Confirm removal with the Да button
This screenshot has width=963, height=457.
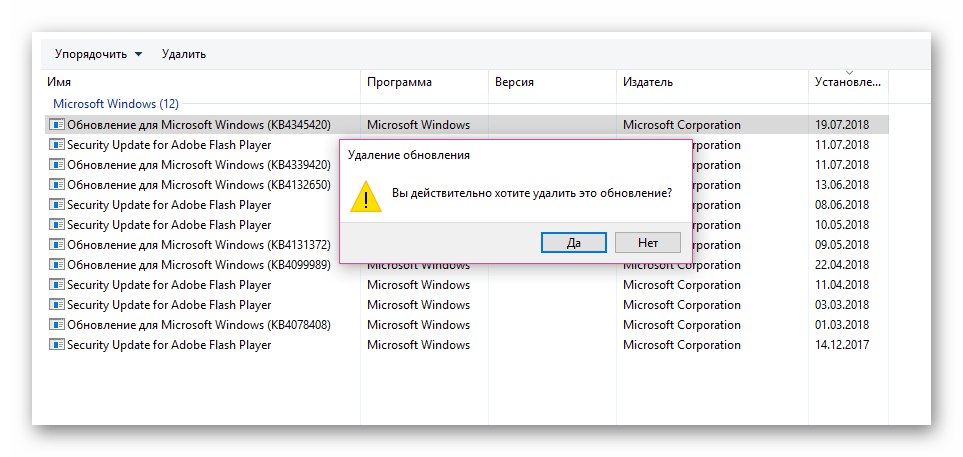[x=574, y=243]
